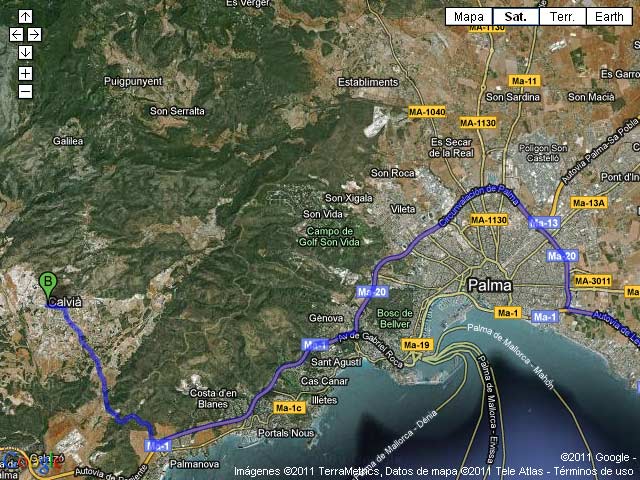The height and width of the screenshot is (480, 640).
Task: Open the Earth view
Action: coord(609,16)
